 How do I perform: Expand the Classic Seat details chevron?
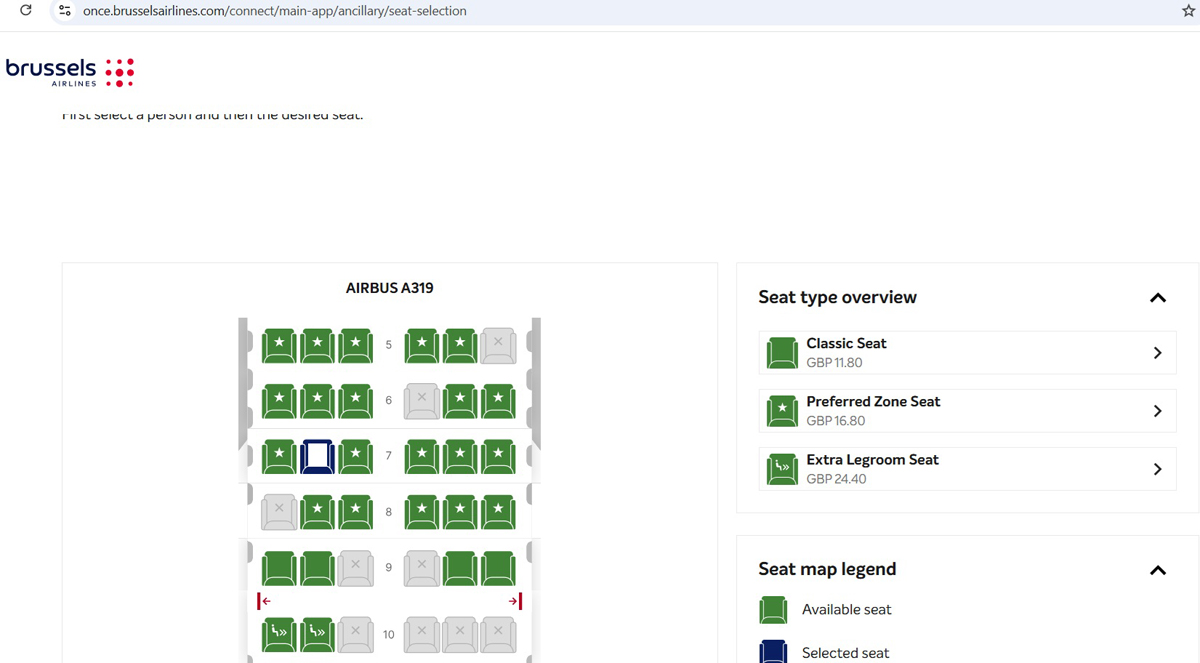(x=1157, y=353)
